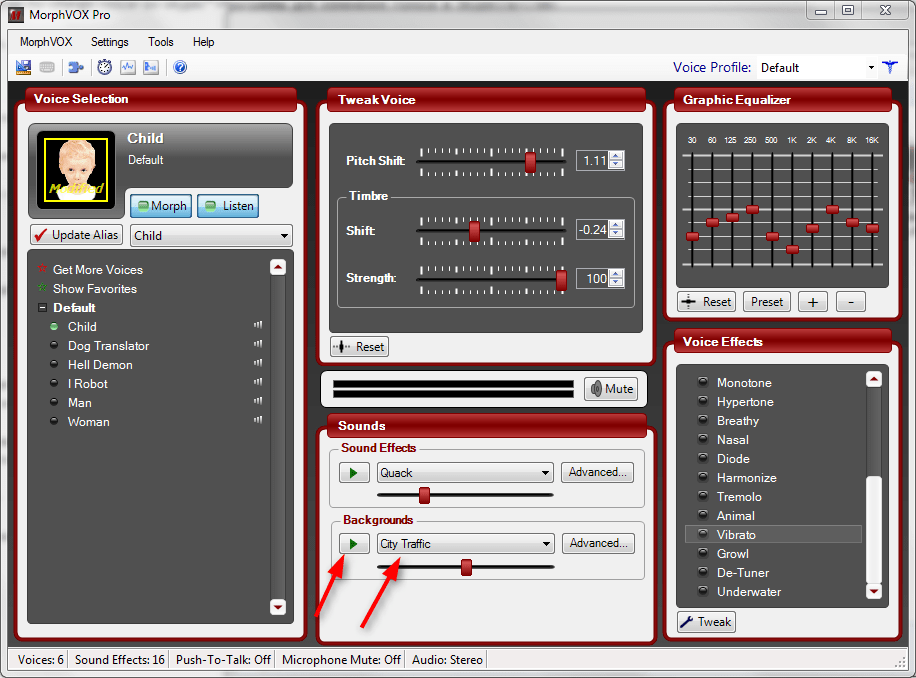
Task: Enable the Vibrato voice effect
Action: click(735, 535)
